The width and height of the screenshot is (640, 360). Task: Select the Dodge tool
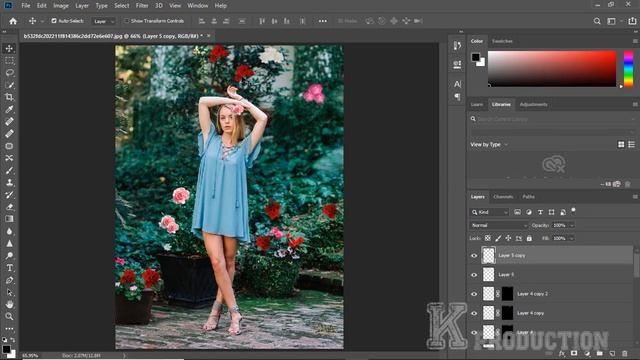tap(9, 256)
